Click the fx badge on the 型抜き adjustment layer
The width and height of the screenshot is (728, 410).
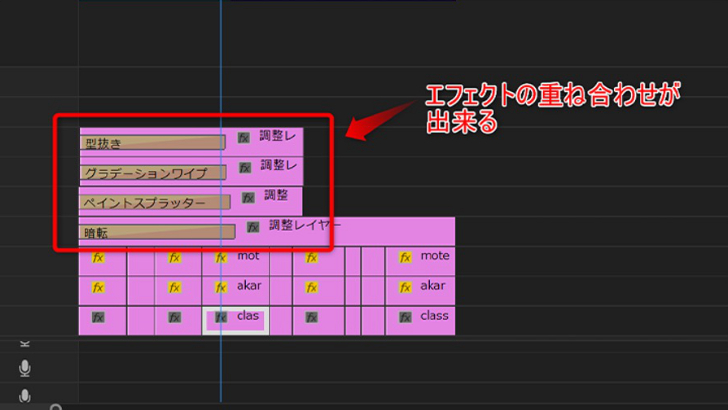coord(244,138)
